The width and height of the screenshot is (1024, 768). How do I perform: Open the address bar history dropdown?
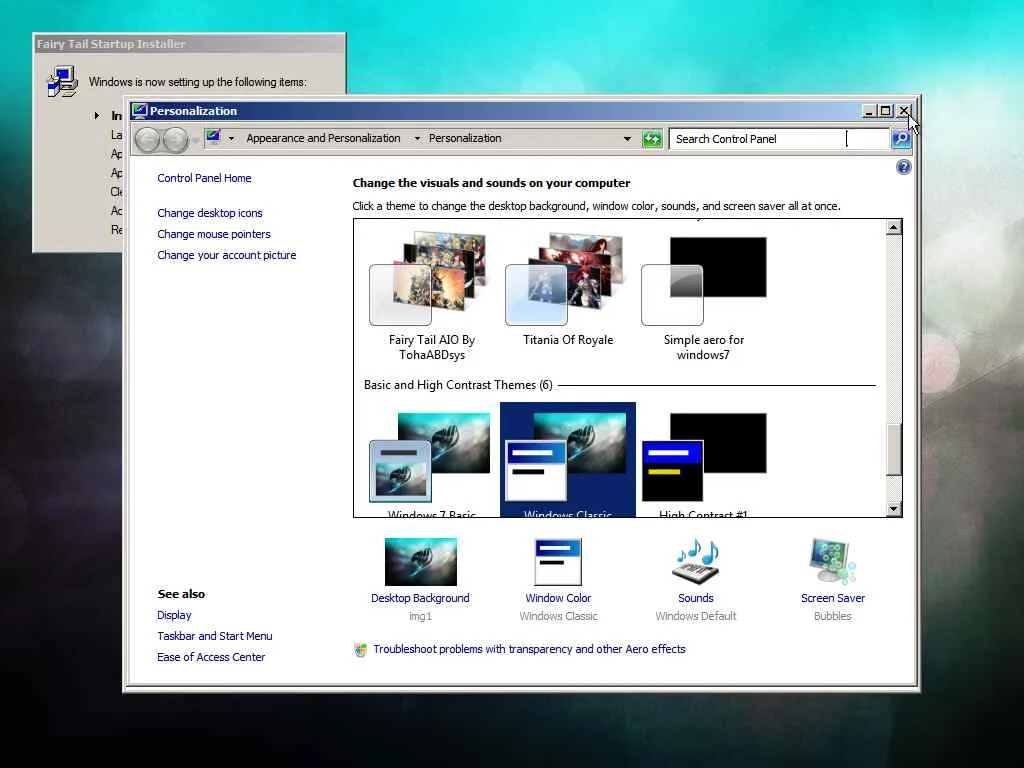pyautogui.click(x=628, y=138)
